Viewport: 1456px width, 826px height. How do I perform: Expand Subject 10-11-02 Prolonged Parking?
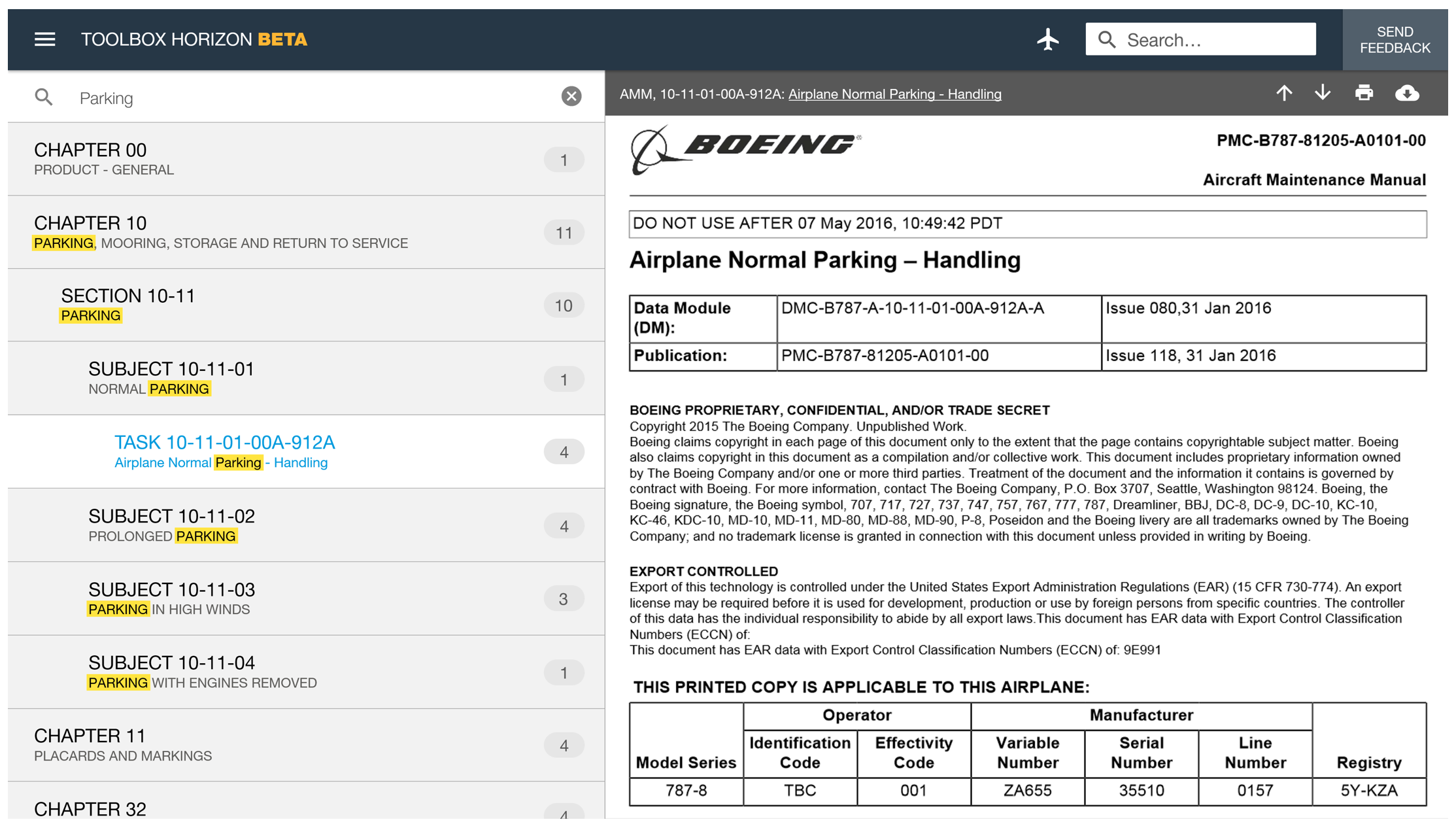[306, 525]
